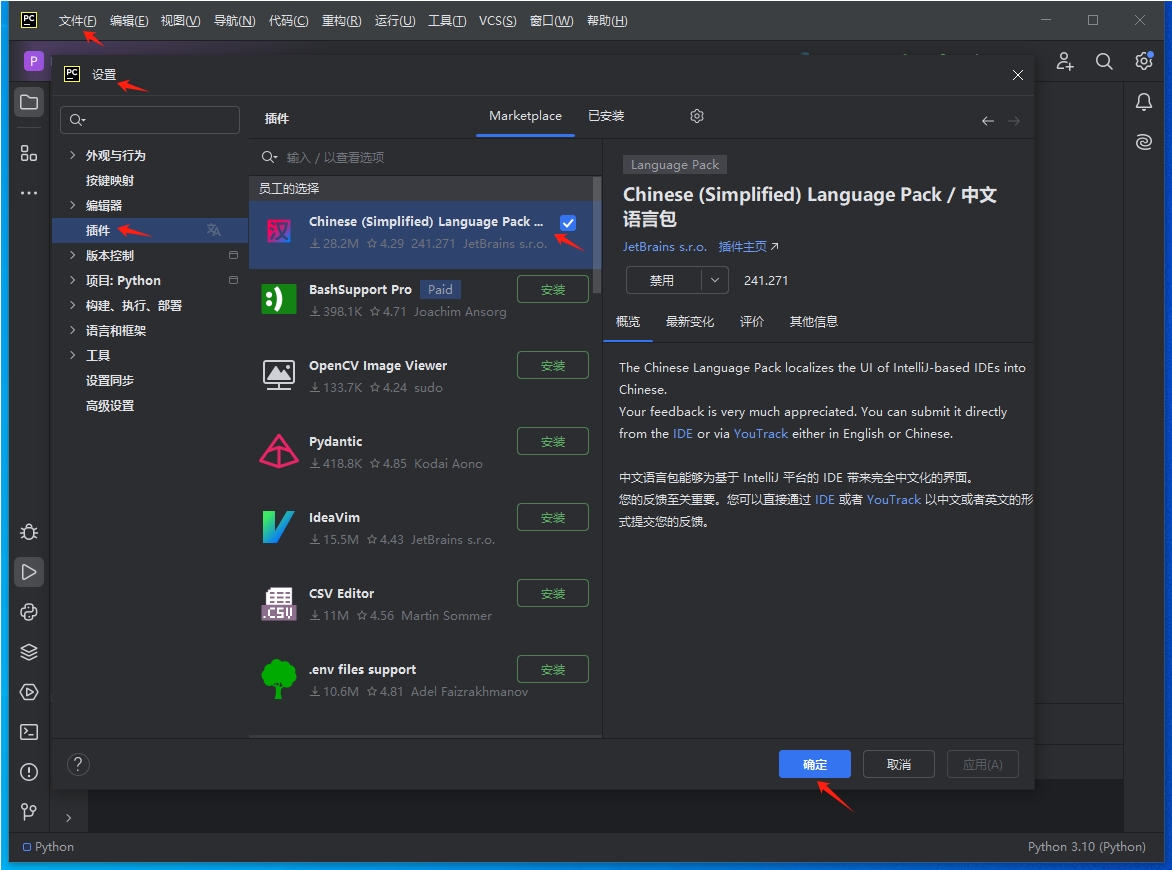
Task: Expand the 语言和框架 settings node
Action: tap(73, 330)
